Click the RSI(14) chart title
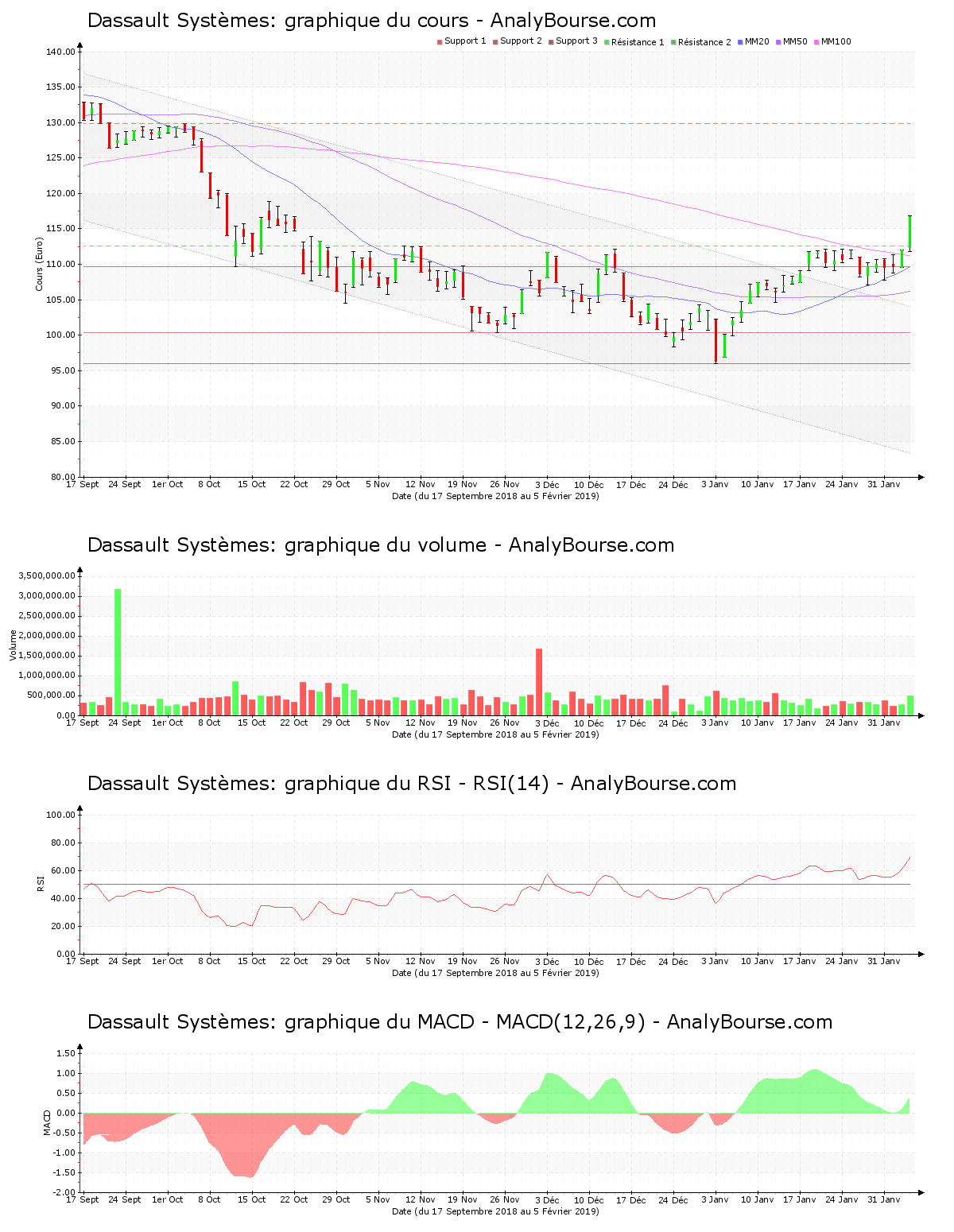The width and height of the screenshot is (954, 1232). click(411, 784)
